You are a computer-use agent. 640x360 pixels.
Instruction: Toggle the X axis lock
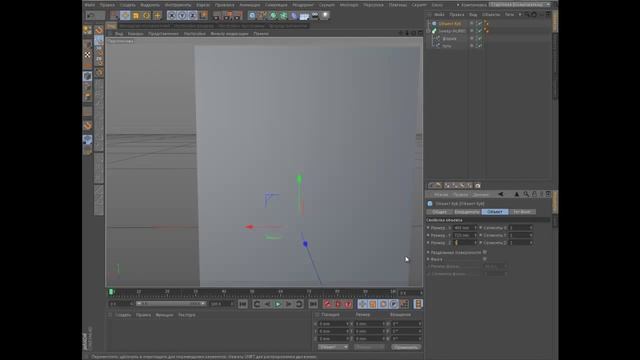172,16
